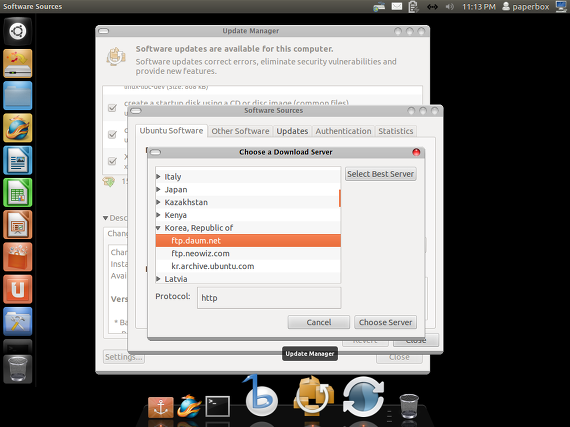This screenshot has width=570, height=427.
Task: Open the blue letter b dock application
Action: coord(261,396)
